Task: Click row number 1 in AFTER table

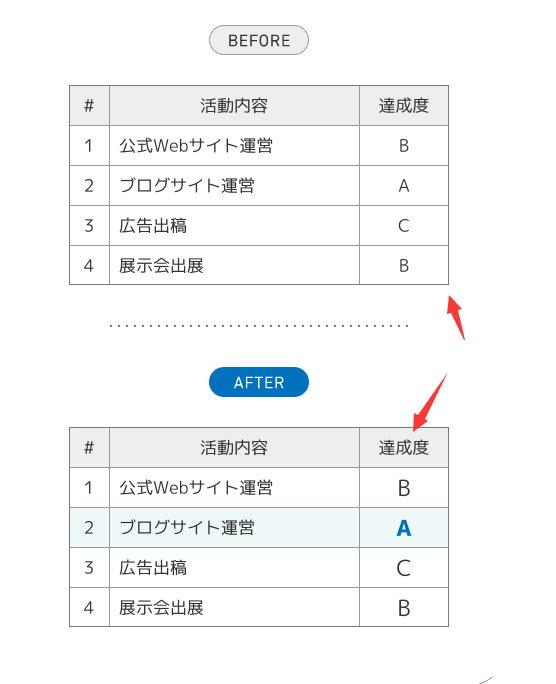Action: point(89,488)
